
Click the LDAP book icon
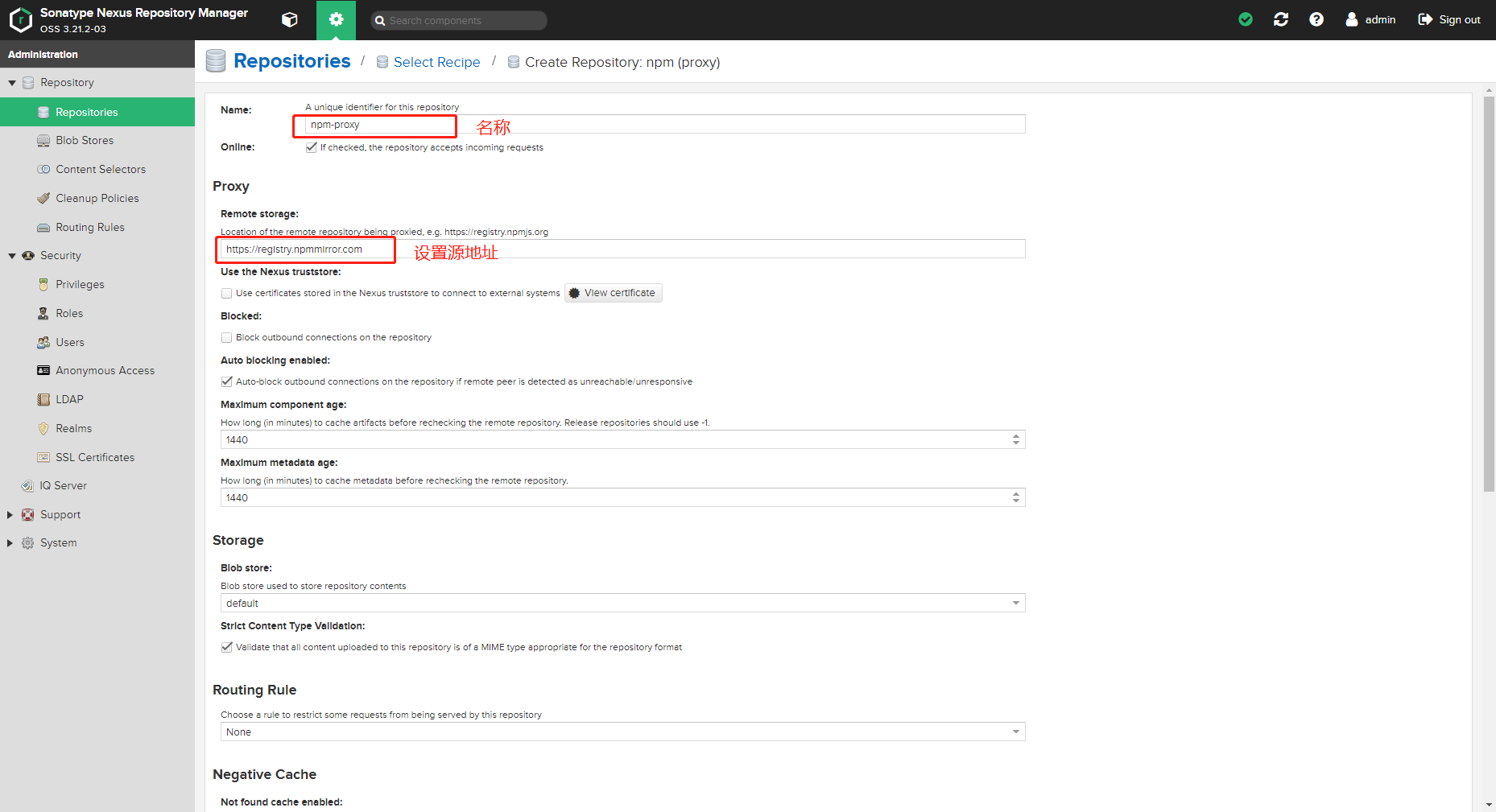point(43,400)
